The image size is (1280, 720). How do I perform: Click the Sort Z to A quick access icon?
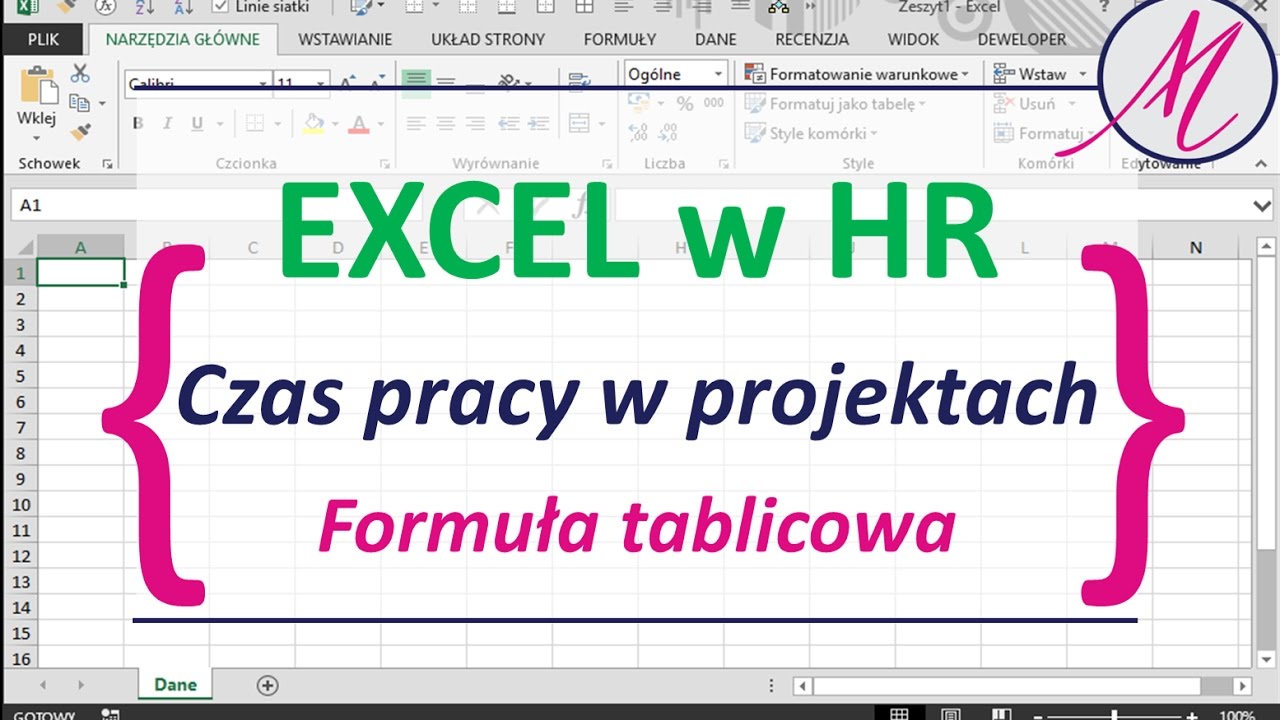(185, 7)
